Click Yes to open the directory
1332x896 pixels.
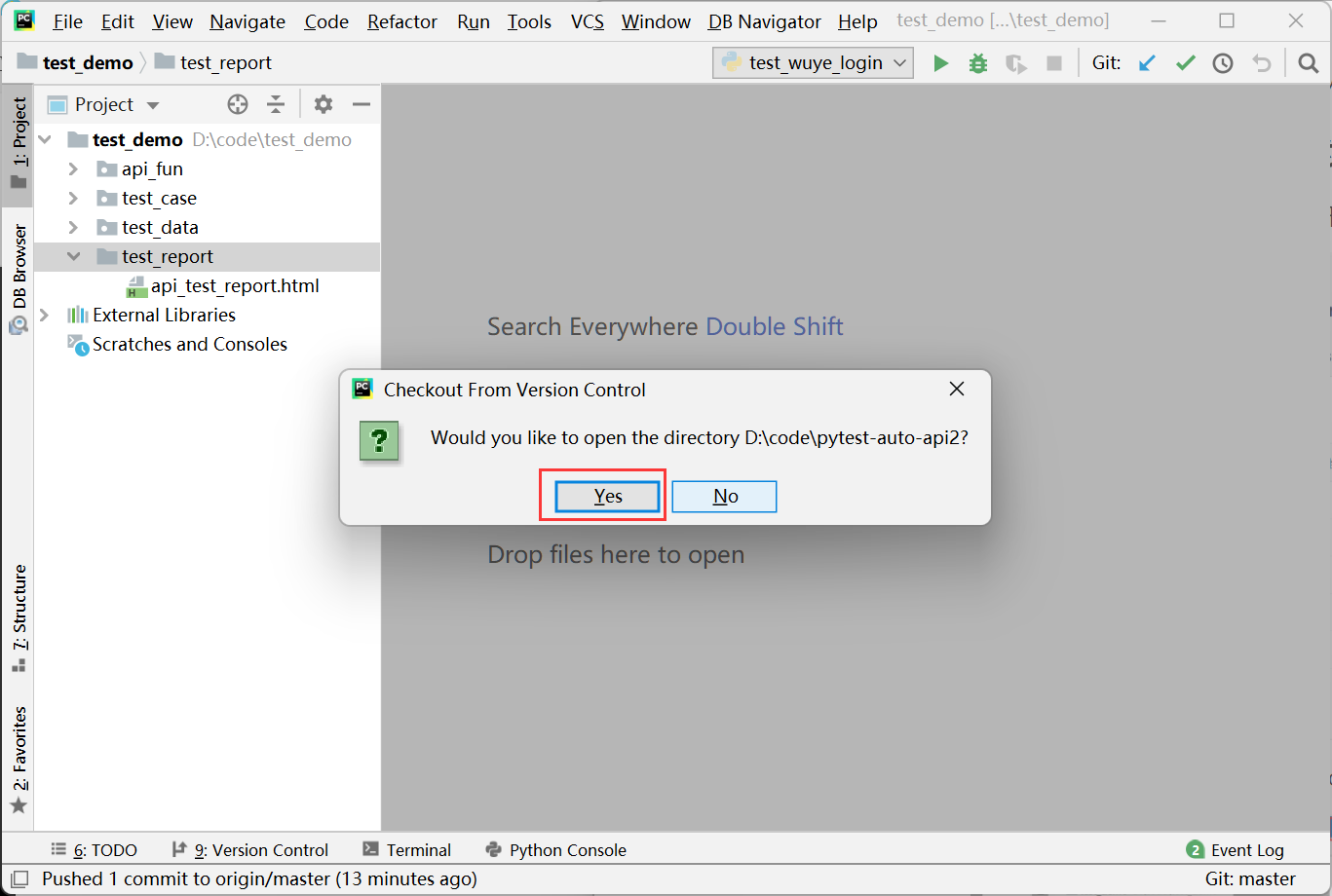pyautogui.click(x=608, y=497)
